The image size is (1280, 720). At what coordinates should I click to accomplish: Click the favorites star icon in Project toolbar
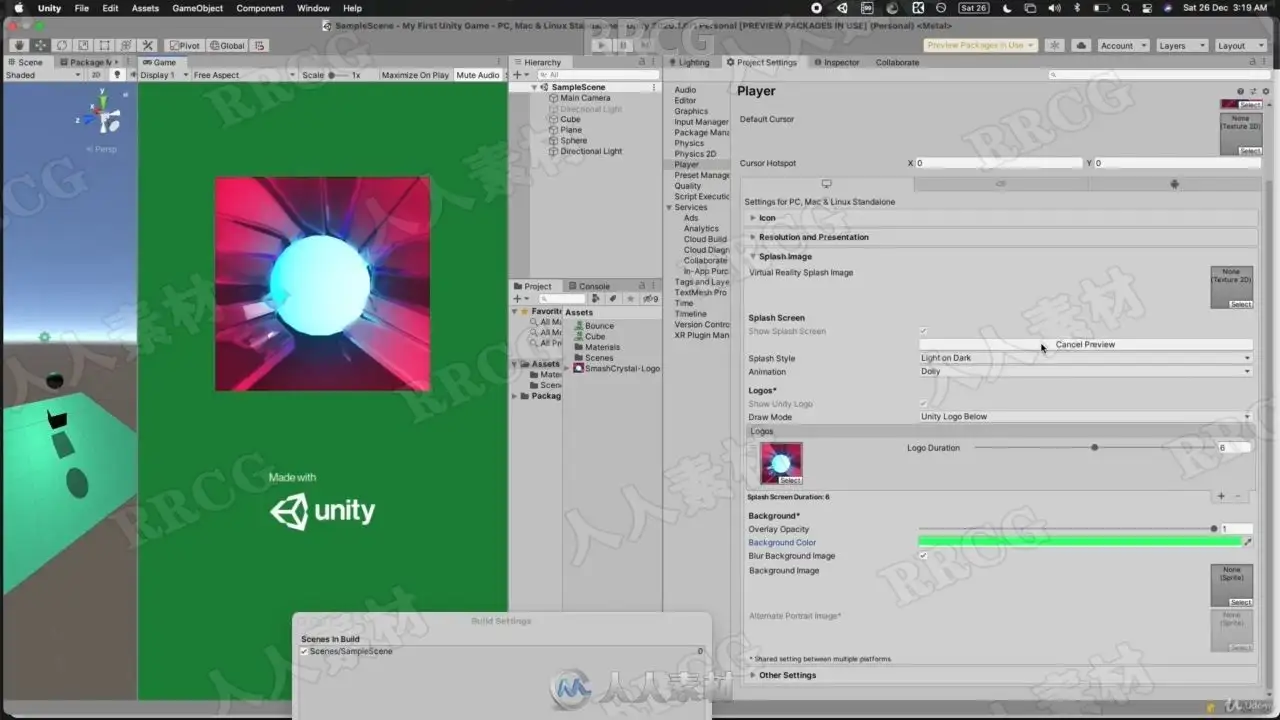[x=630, y=298]
